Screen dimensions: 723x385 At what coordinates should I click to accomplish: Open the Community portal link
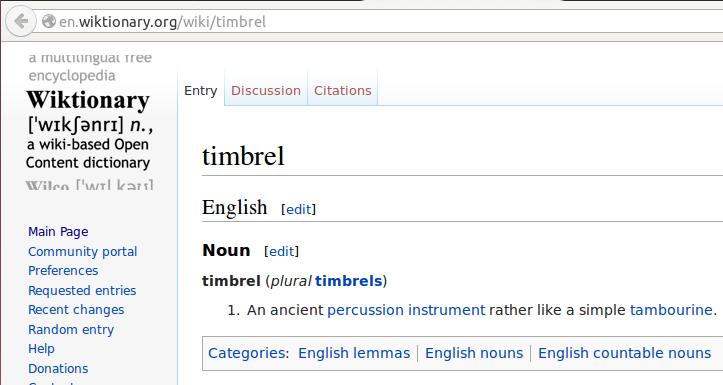pyautogui.click(x=83, y=251)
